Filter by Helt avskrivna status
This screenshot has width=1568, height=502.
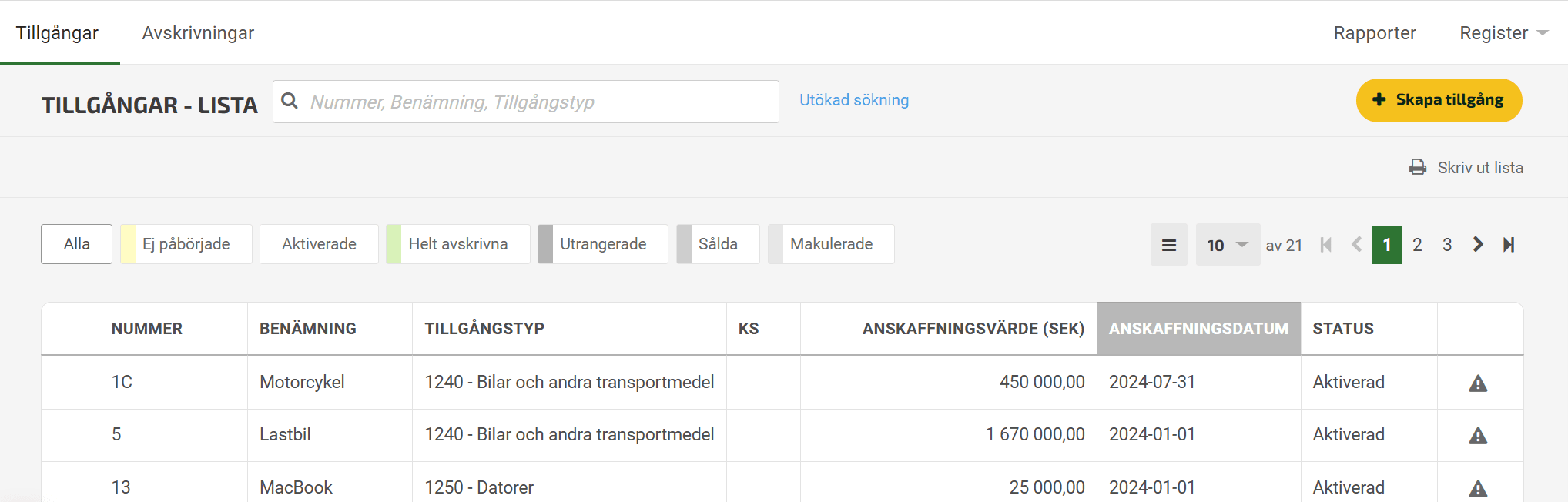(x=457, y=244)
